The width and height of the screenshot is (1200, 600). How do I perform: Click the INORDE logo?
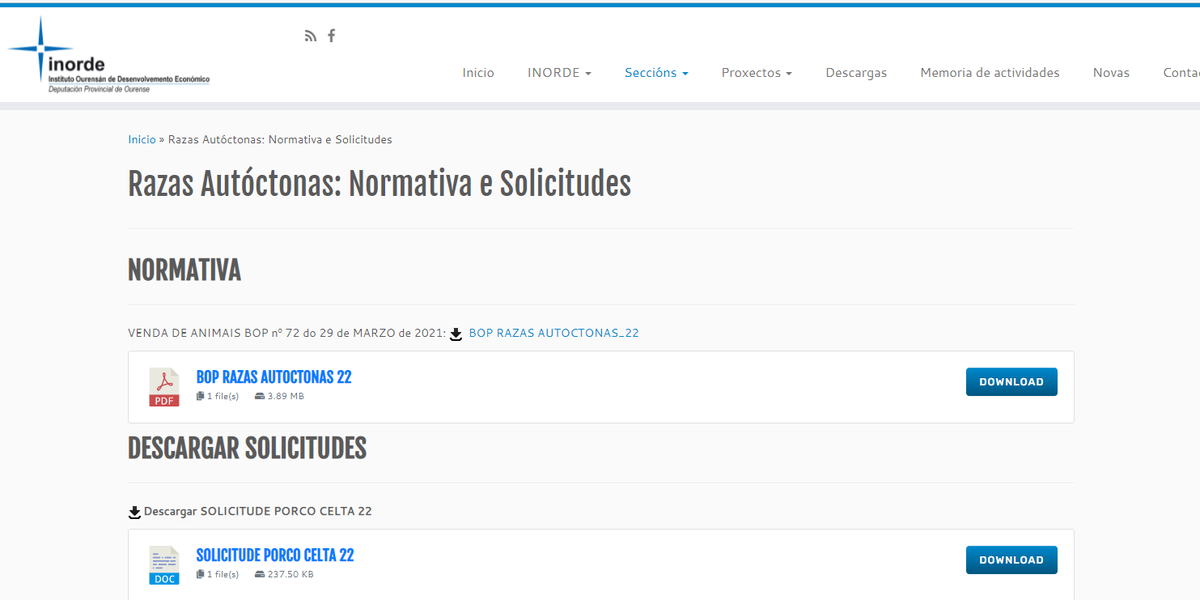[x=109, y=56]
